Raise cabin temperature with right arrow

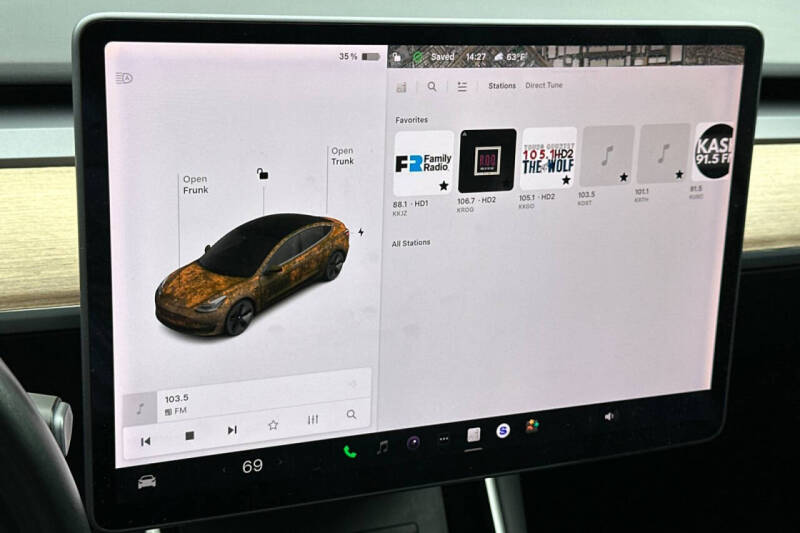pyautogui.click(x=279, y=462)
